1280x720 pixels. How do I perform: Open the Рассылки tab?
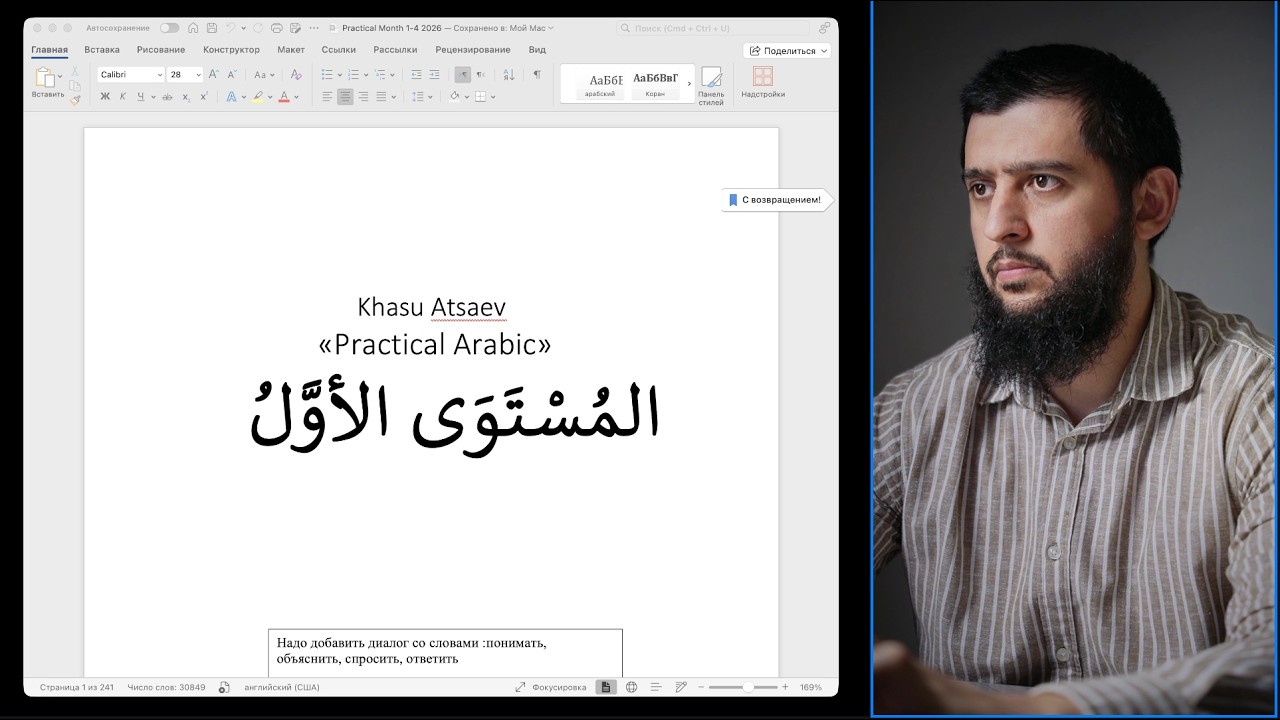pyautogui.click(x=395, y=50)
